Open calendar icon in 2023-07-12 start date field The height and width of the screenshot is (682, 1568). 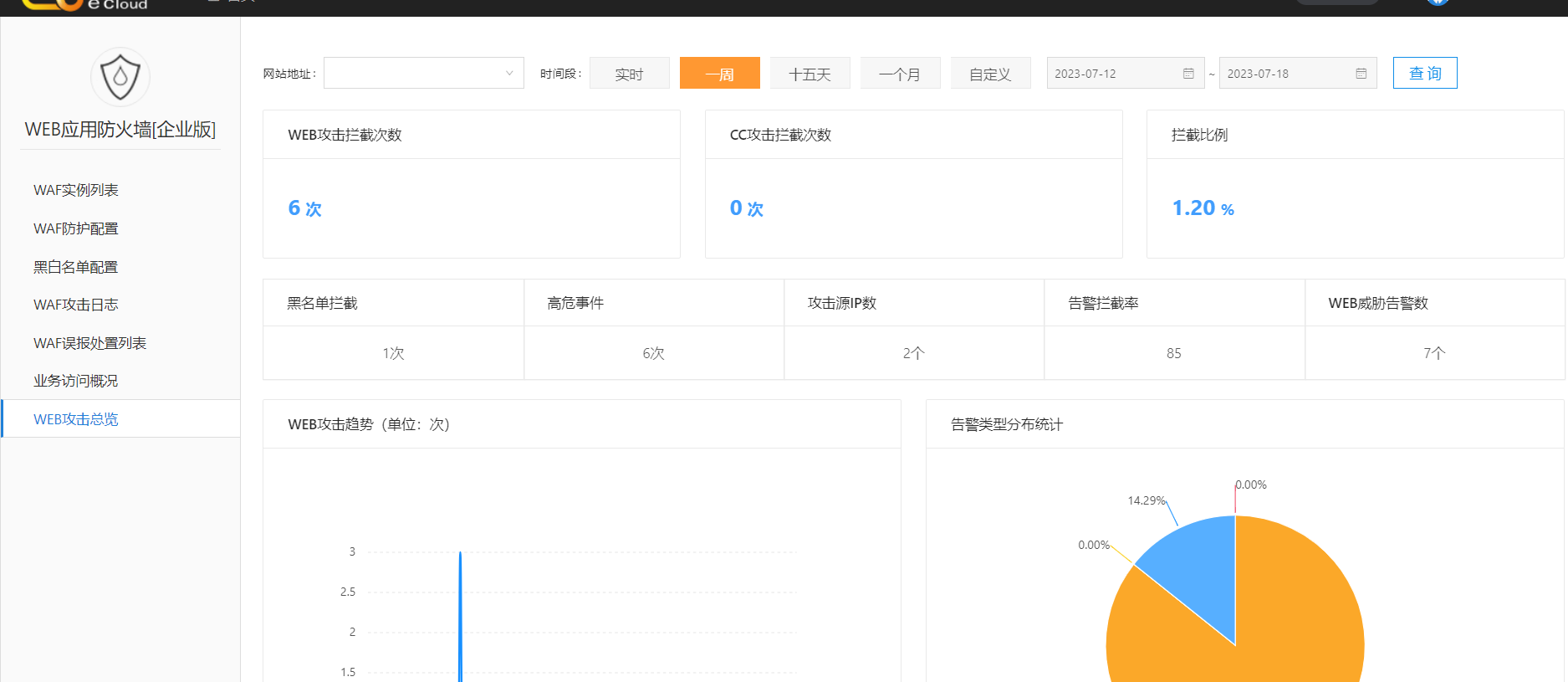point(1188,74)
